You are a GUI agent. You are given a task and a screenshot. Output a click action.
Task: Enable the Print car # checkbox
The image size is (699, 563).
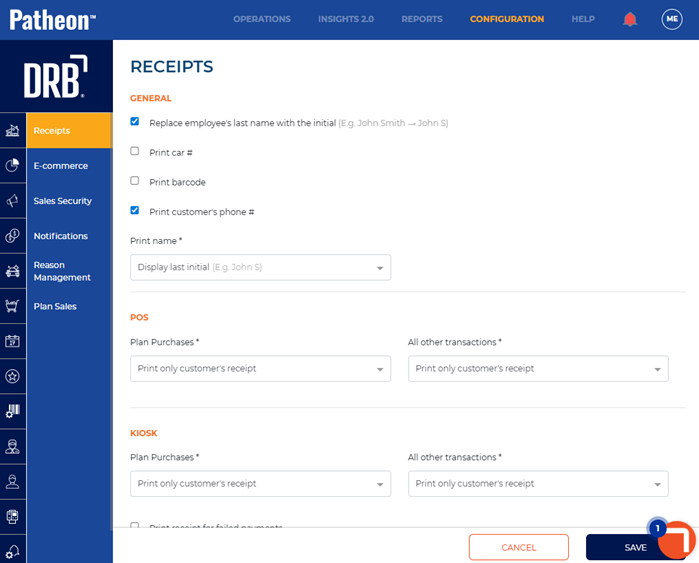[135, 152]
